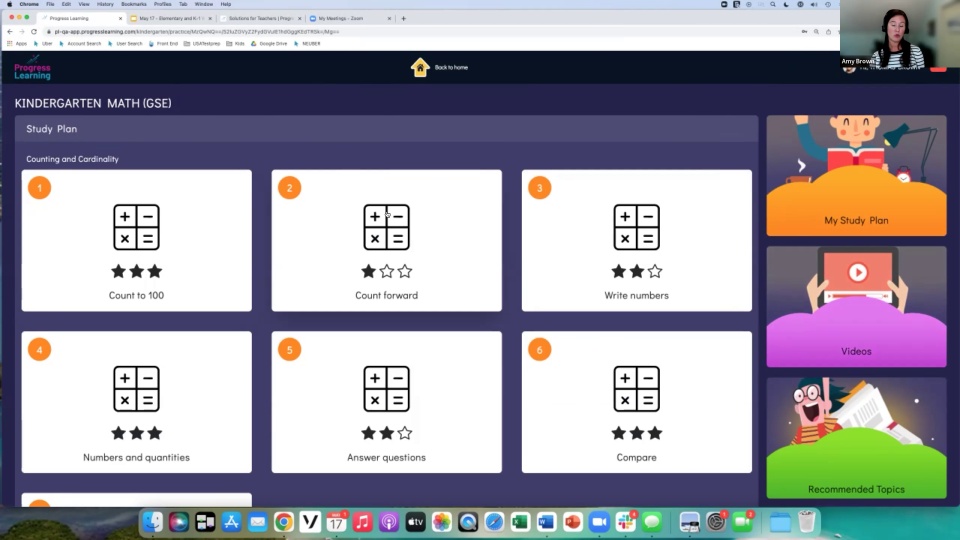Launch Zoom from the dock
This screenshot has width=960, height=540.
pos(599,522)
